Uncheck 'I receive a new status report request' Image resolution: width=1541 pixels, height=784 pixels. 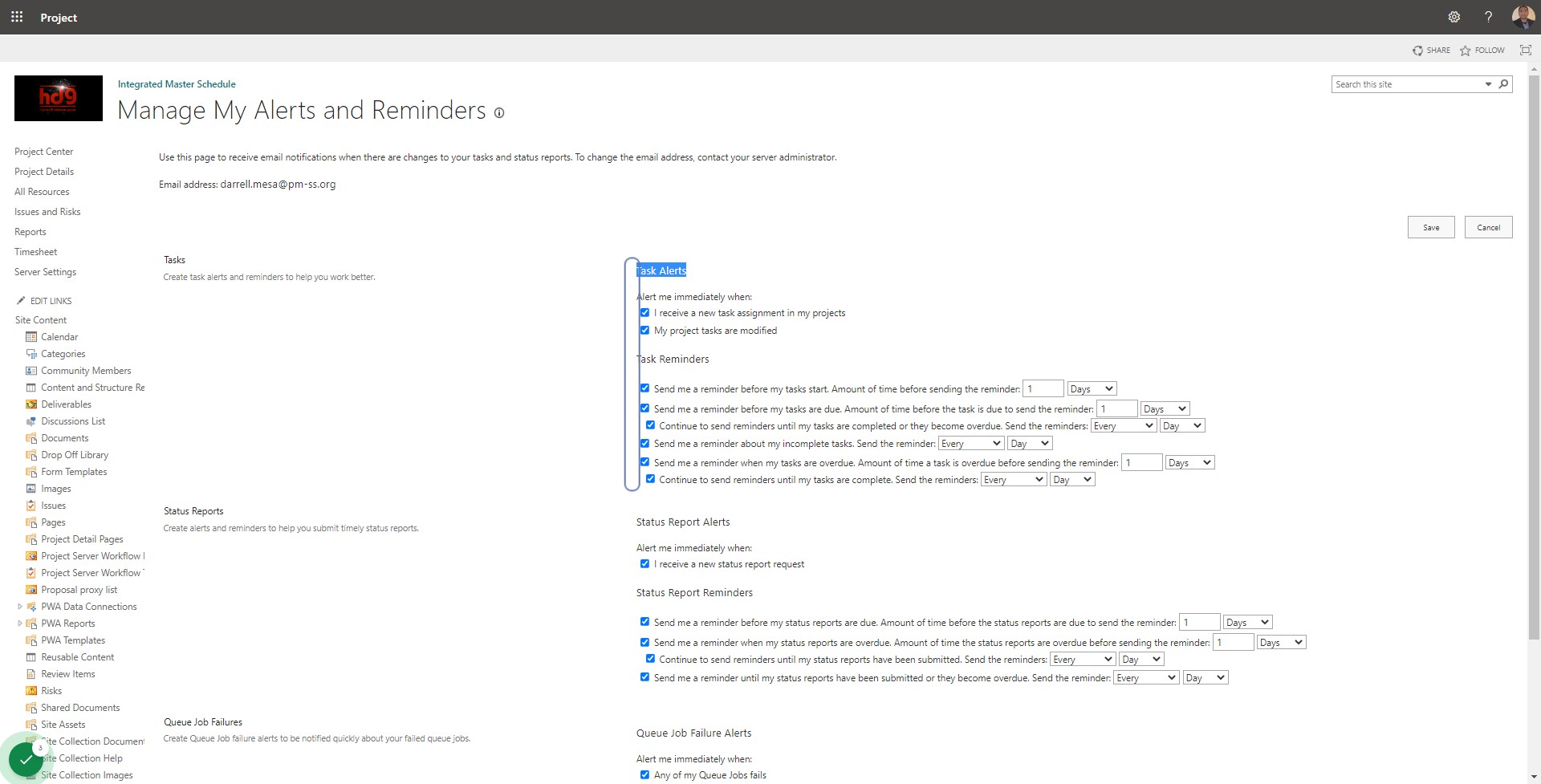pos(644,564)
